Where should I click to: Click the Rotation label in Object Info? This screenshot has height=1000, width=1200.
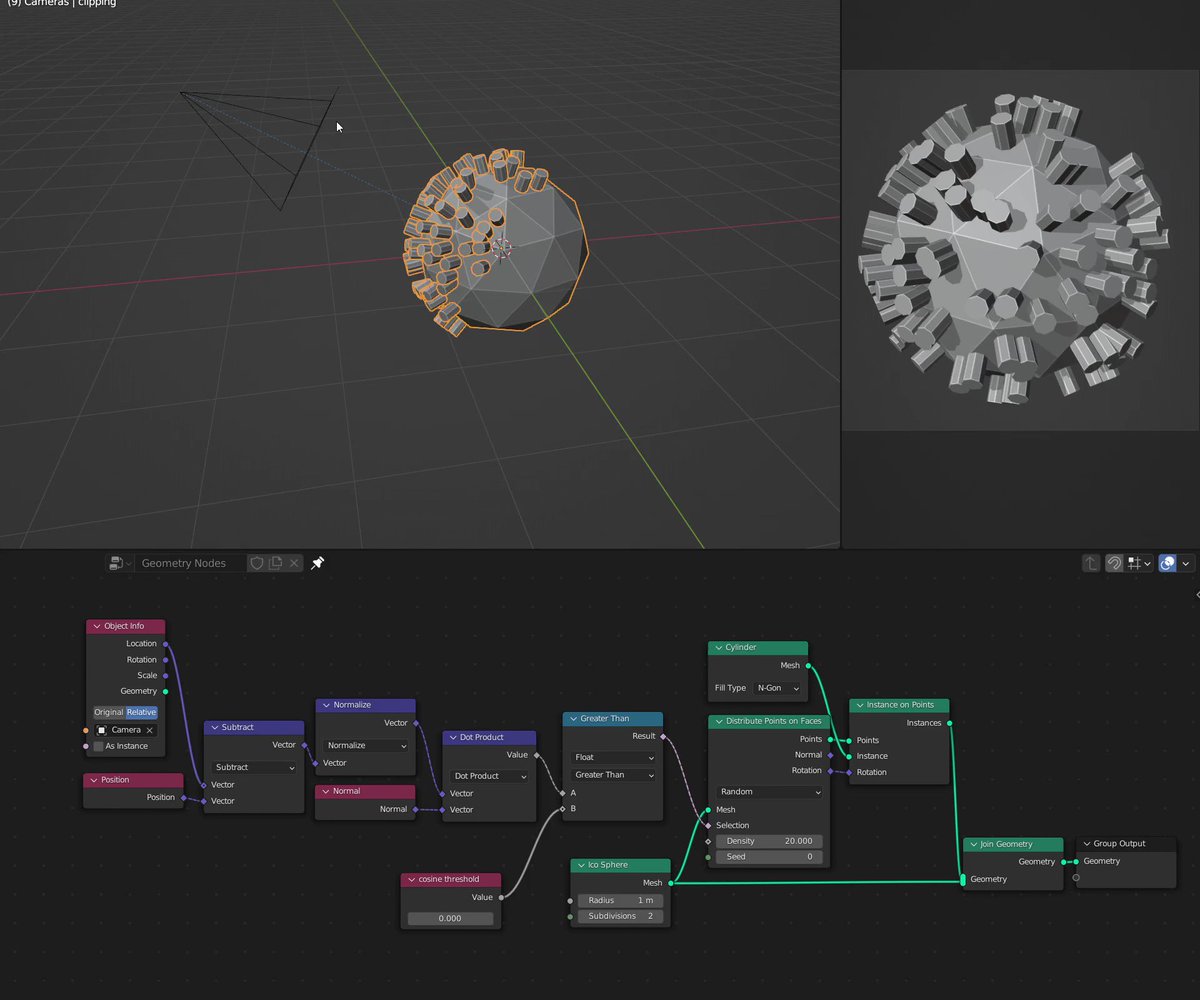[141, 660]
